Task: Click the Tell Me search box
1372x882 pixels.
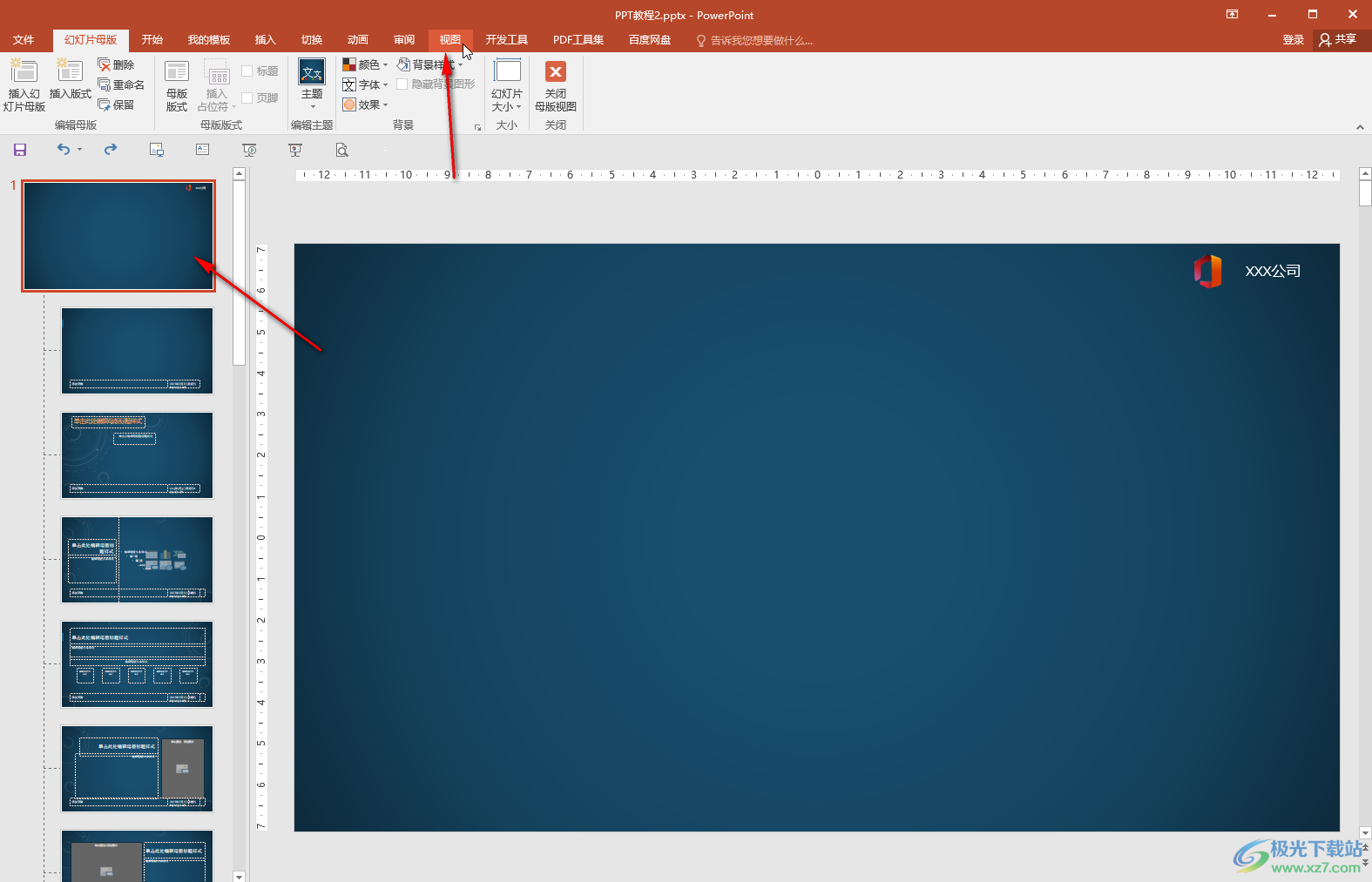Action: 754,41
